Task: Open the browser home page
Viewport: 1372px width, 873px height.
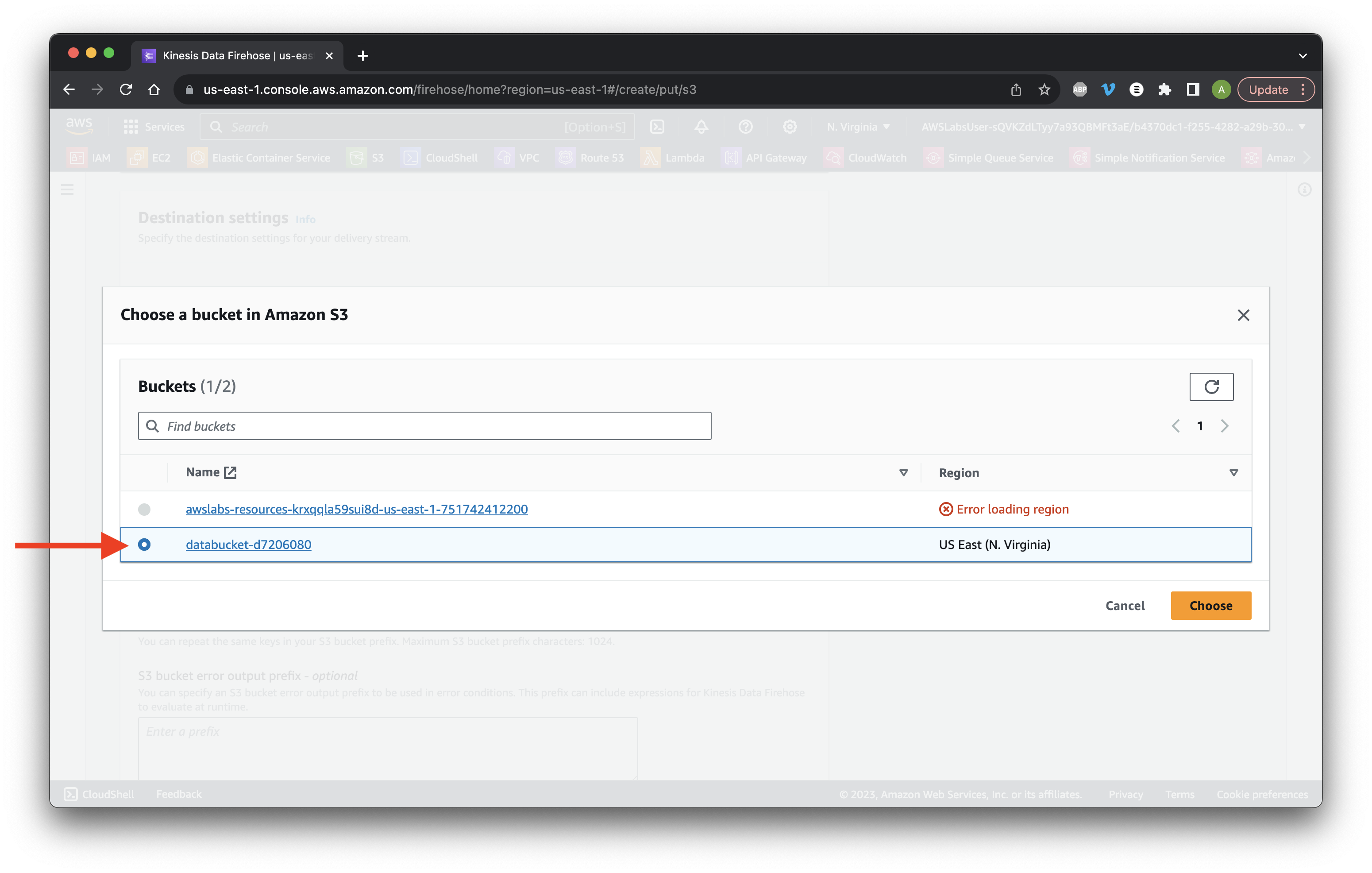Action: (154, 89)
